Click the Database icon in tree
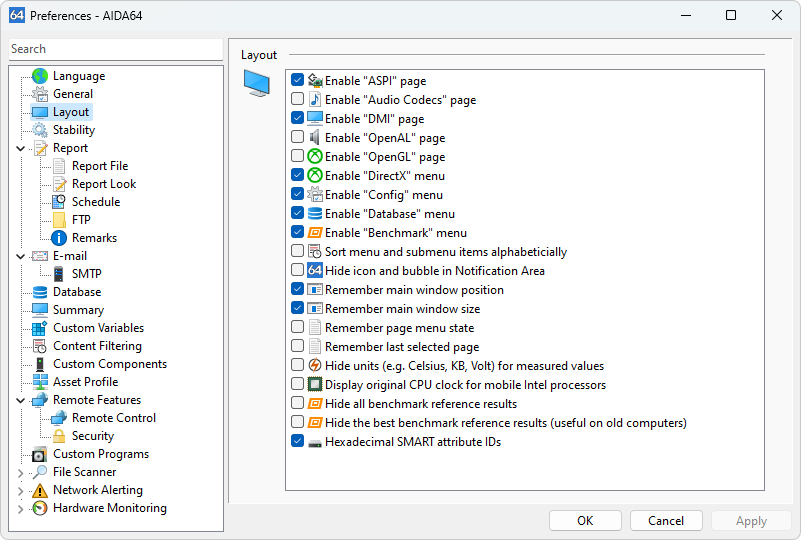Image resolution: width=801 pixels, height=540 pixels. pyautogui.click(x=40, y=292)
